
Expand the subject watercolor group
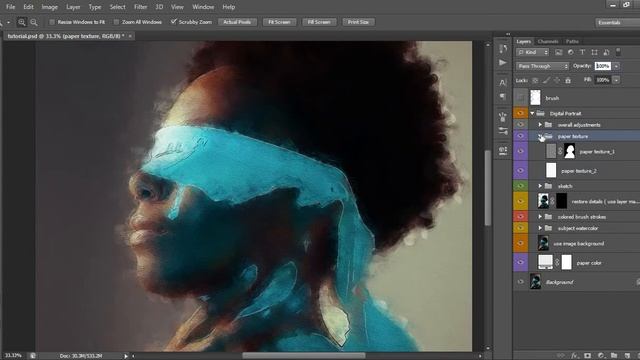pos(540,228)
